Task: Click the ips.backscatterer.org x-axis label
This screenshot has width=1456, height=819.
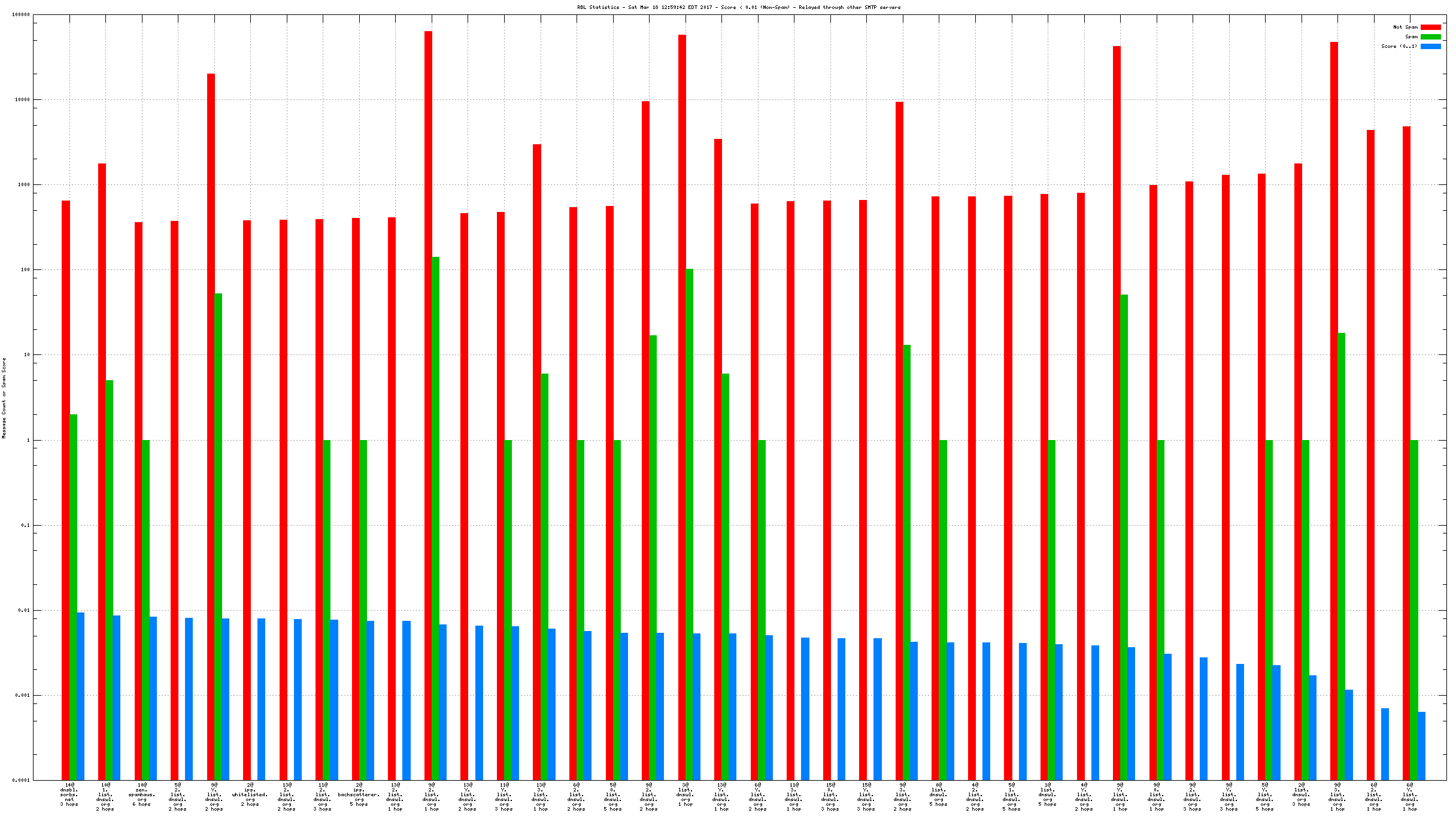Action: (x=359, y=794)
